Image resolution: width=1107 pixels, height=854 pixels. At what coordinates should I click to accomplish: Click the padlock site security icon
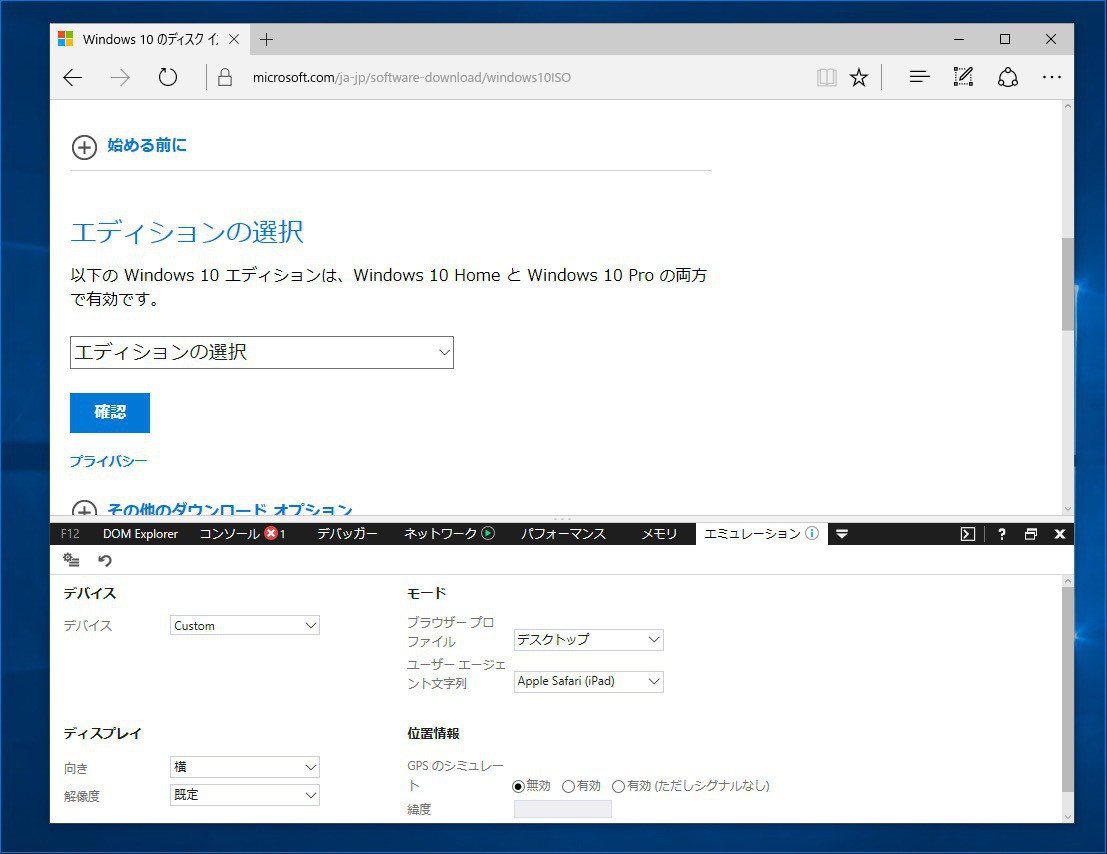225,78
